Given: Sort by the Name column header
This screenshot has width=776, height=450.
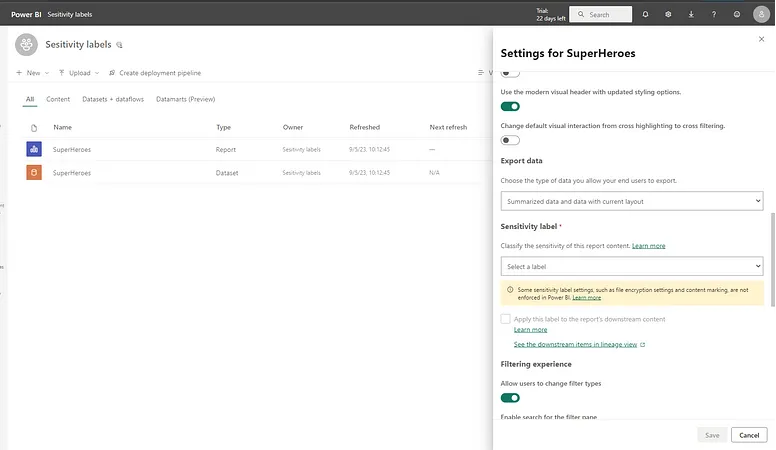Looking at the screenshot, I should tap(62, 127).
